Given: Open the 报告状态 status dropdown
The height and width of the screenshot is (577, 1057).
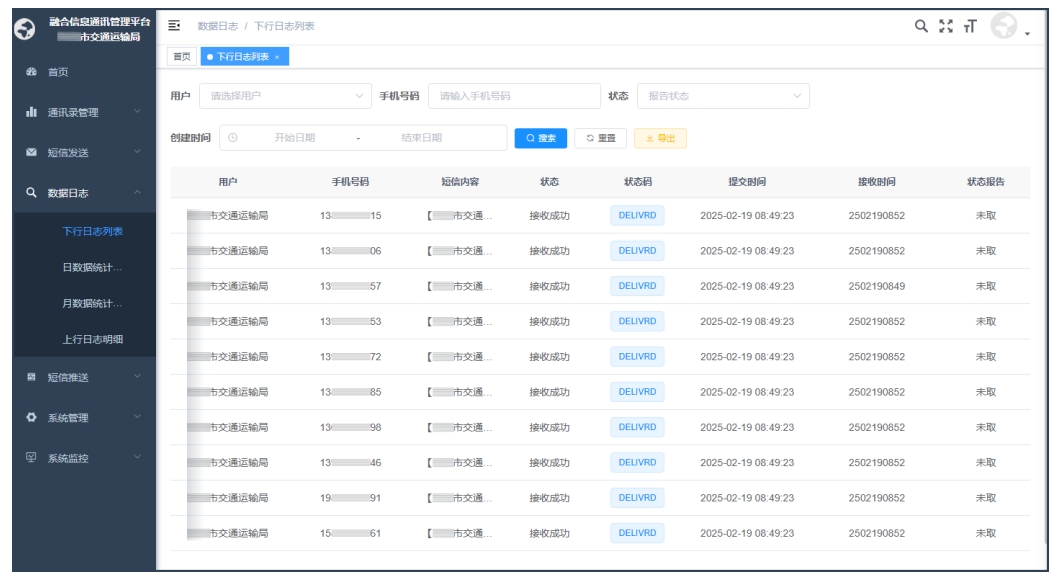Looking at the screenshot, I should point(722,96).
